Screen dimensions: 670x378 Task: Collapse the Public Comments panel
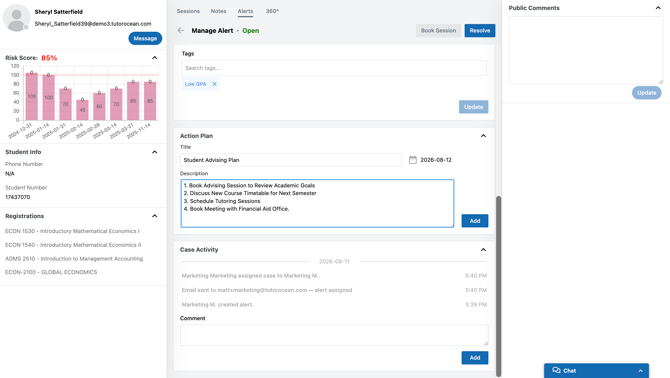click(x=658, y=8)
